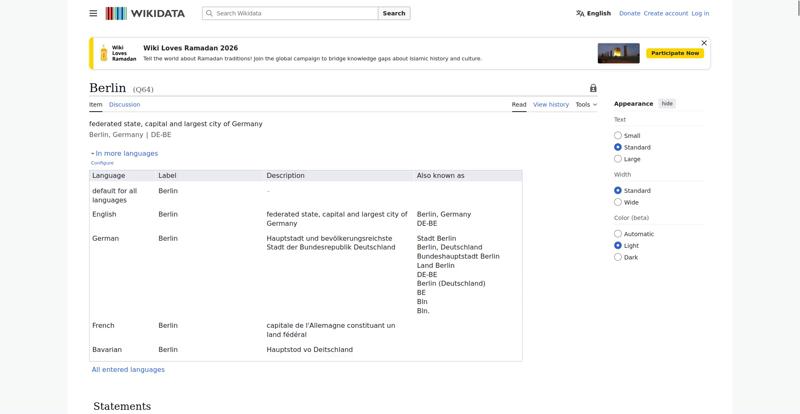
Task: Select Automatic color mode
Action: [618, 234]
